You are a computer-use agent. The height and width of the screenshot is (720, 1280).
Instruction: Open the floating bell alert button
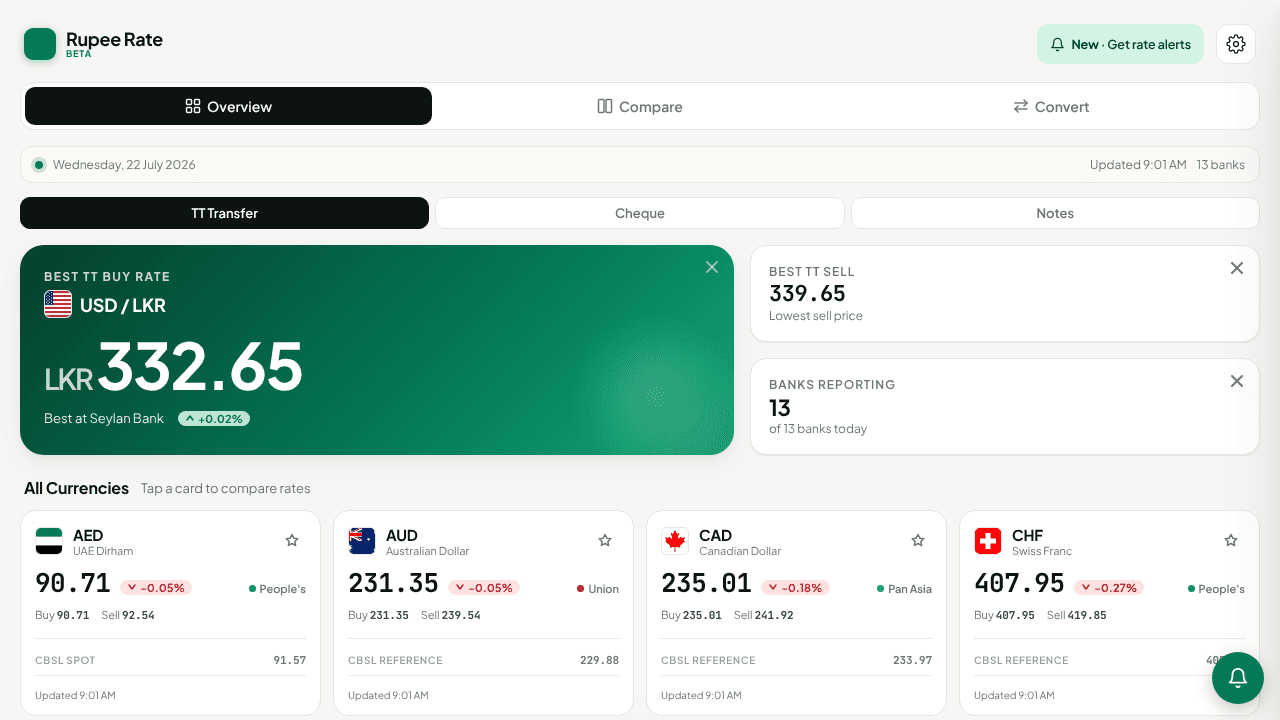pyautogui.click(x=1238, y=678)
